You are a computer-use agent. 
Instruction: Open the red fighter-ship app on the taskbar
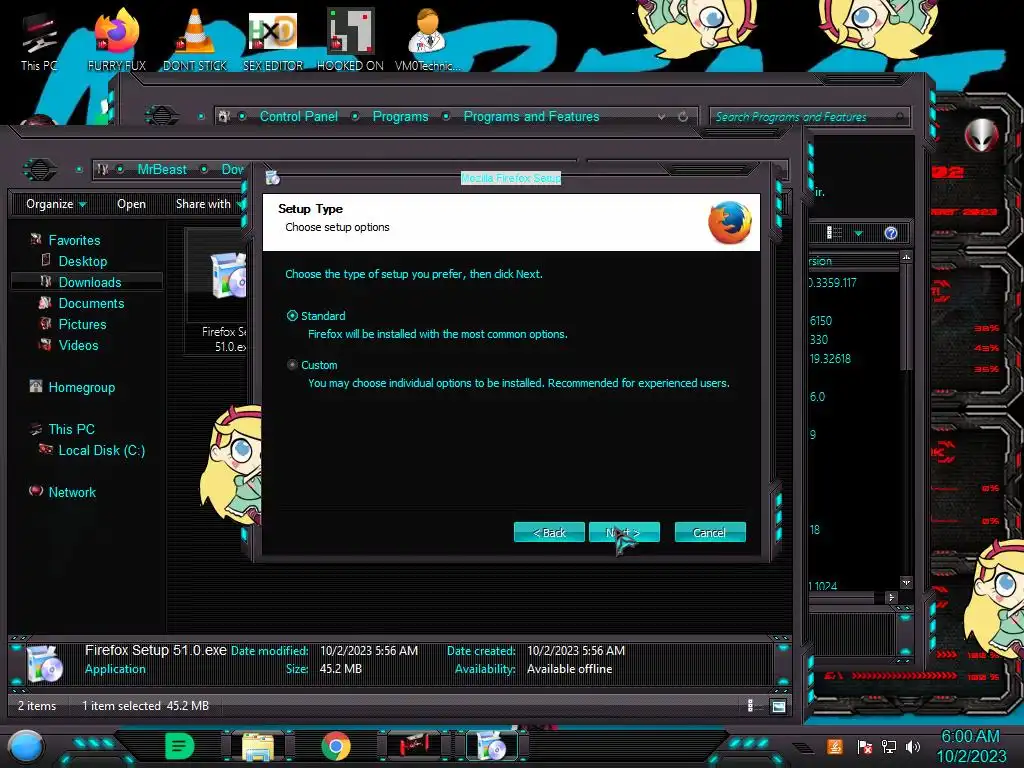[x=413, y=746]
